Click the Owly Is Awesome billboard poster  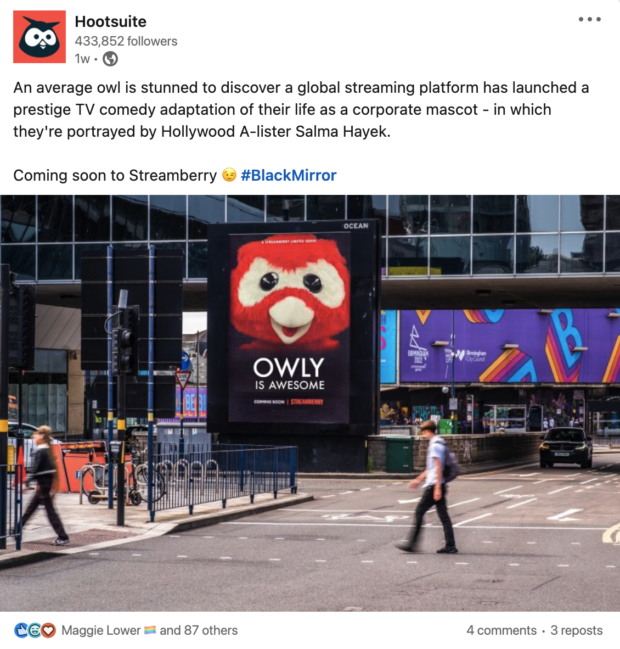(289, 327)
